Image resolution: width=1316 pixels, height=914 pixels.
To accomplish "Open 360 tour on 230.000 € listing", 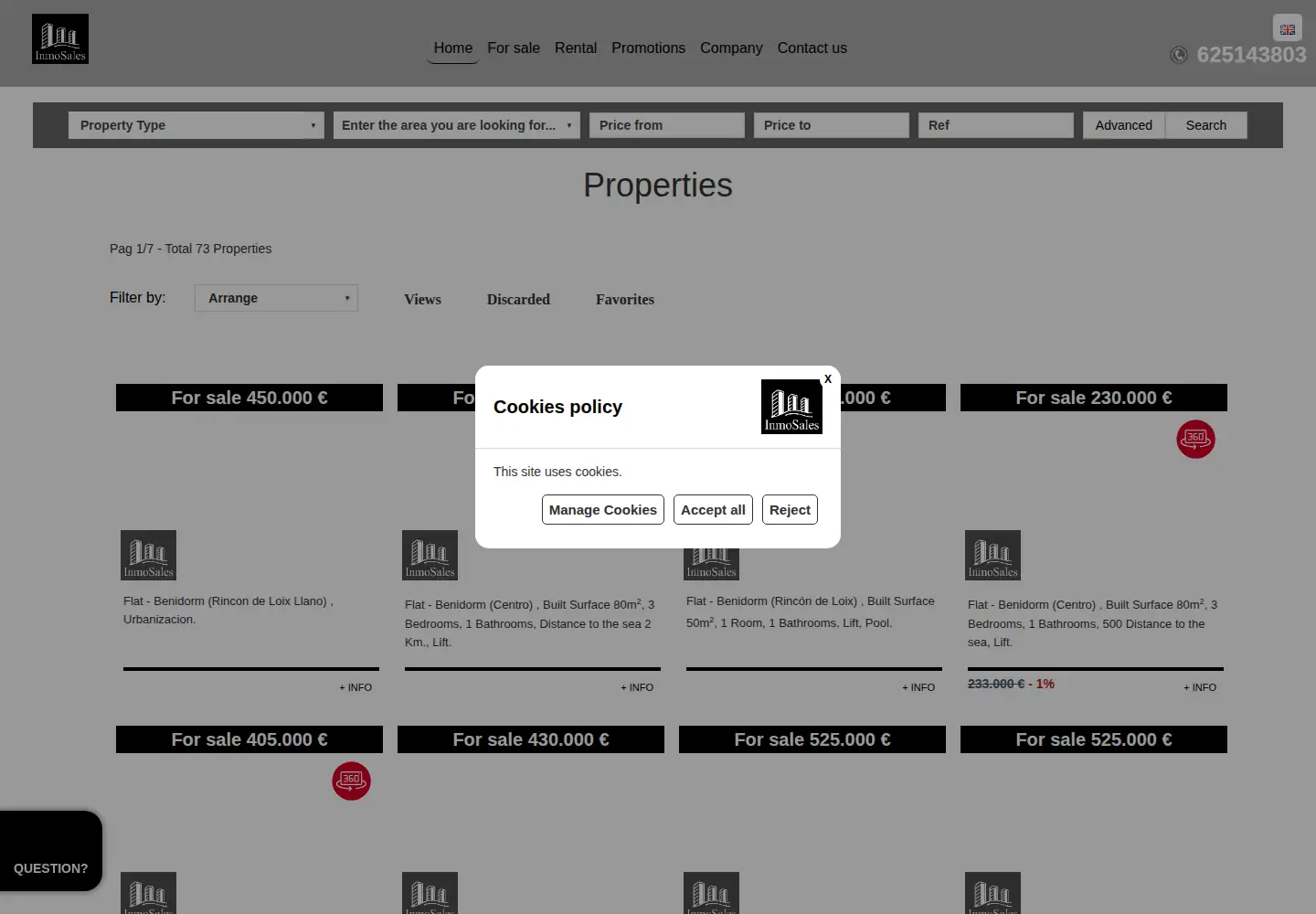I will (1195, 439).
